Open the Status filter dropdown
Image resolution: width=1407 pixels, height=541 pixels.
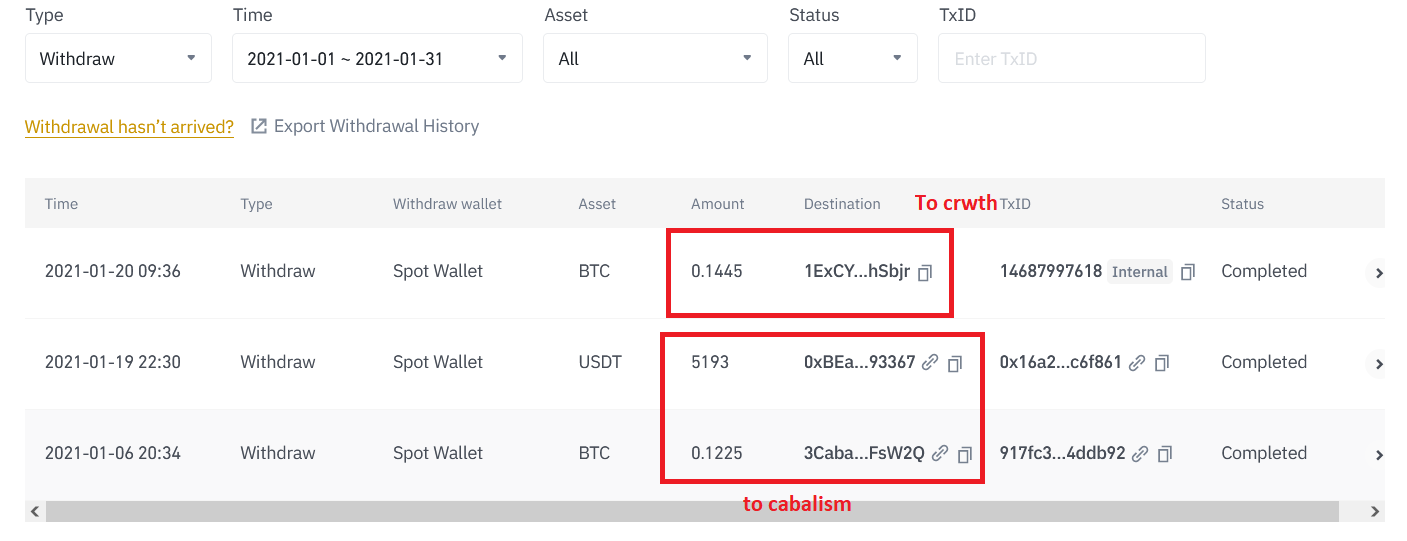pos(853,58)
